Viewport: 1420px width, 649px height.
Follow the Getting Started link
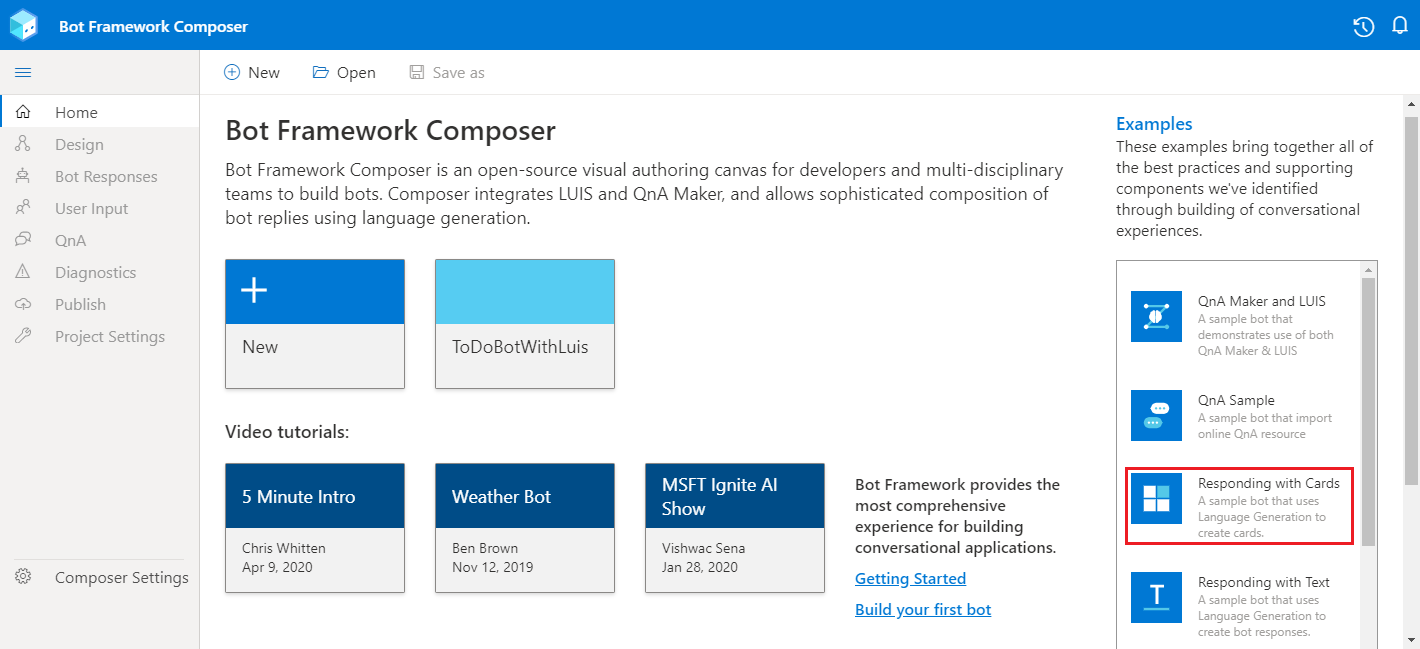click(x=910, y=578)
